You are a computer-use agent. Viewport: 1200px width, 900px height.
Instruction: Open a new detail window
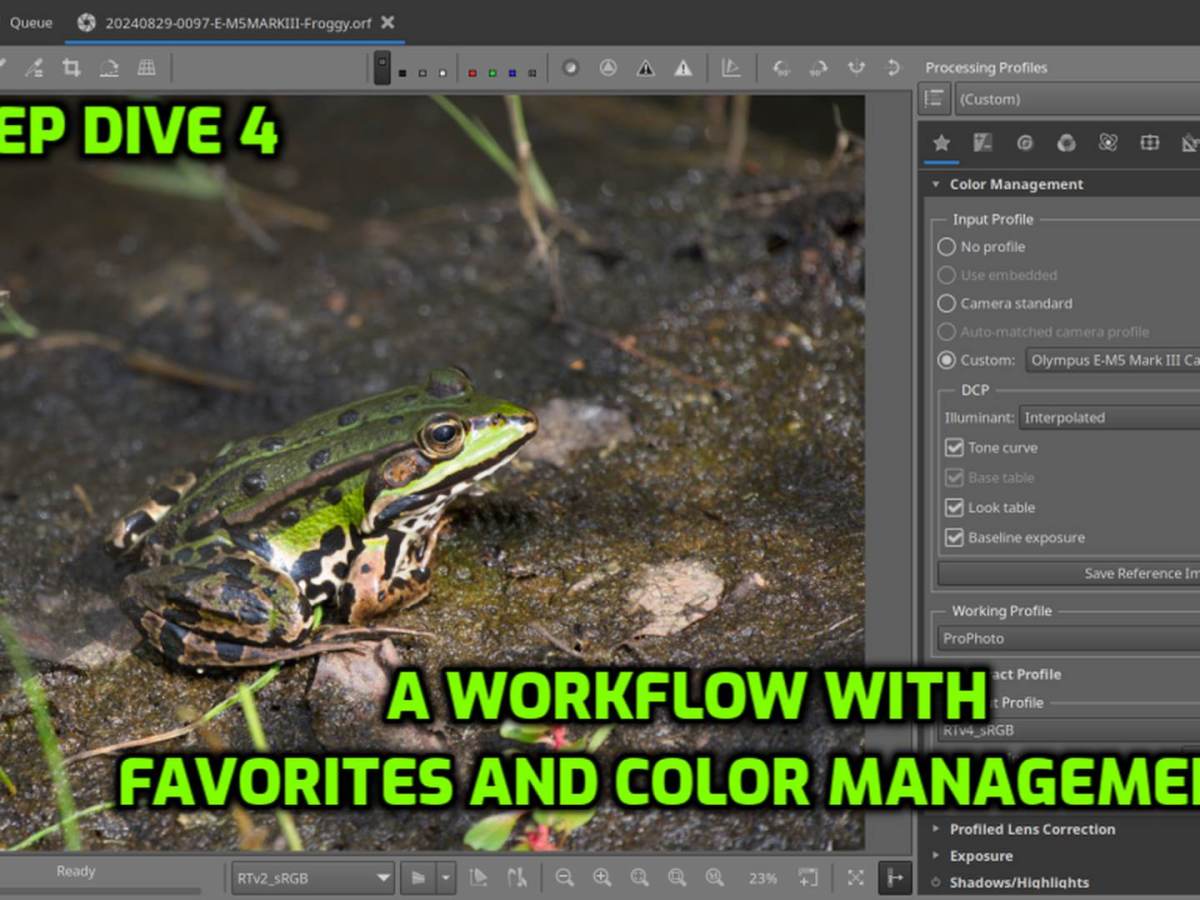click(807, 878)
